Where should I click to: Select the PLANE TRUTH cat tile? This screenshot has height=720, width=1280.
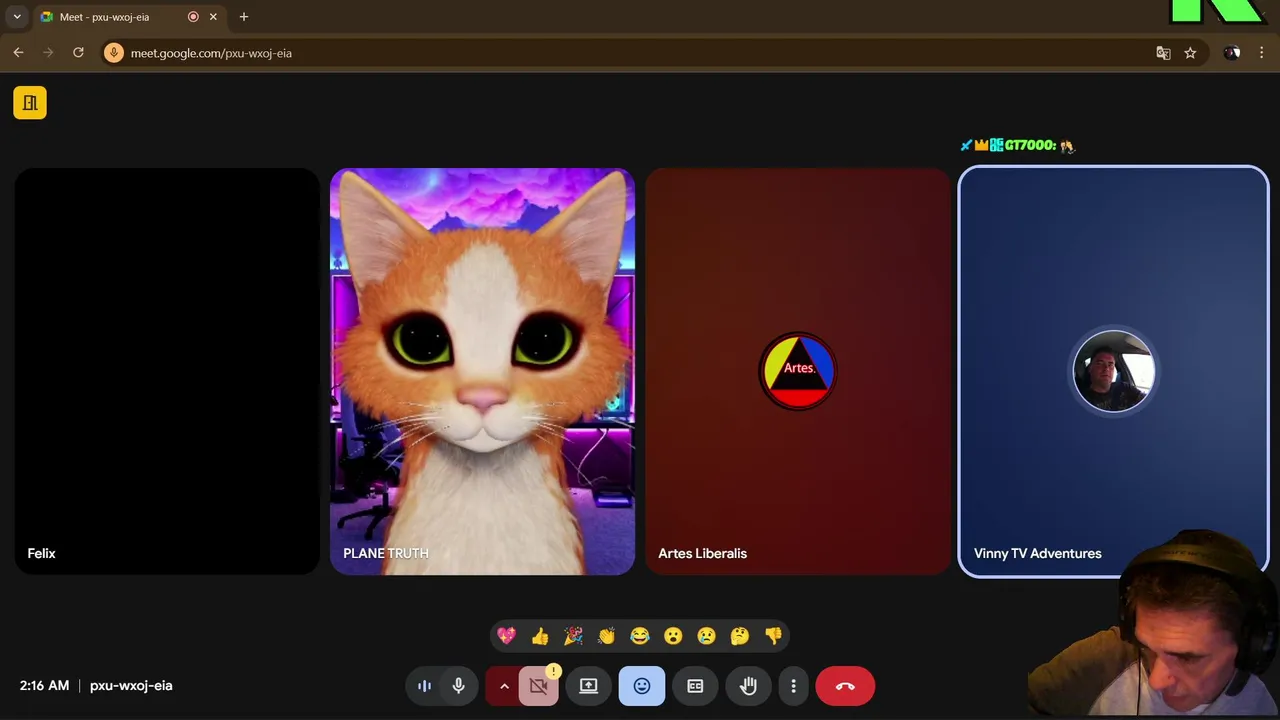482,371
